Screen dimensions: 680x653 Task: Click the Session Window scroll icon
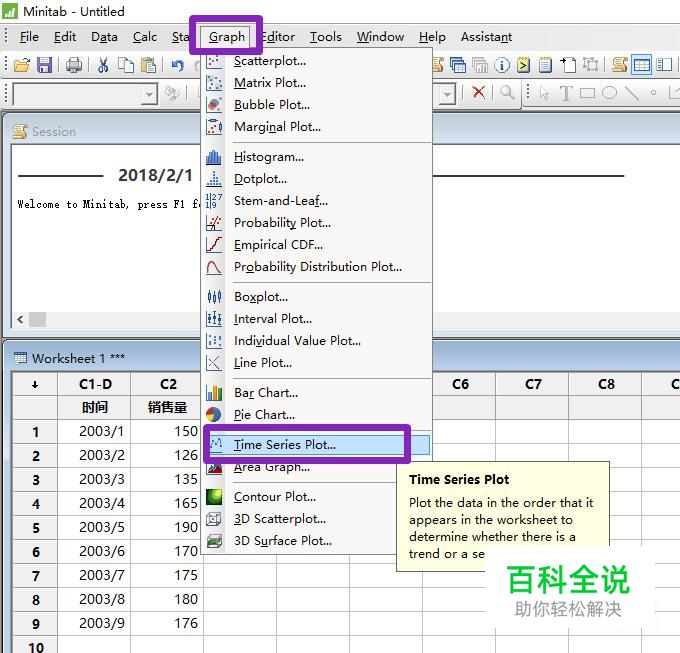[x=619, y=65]
